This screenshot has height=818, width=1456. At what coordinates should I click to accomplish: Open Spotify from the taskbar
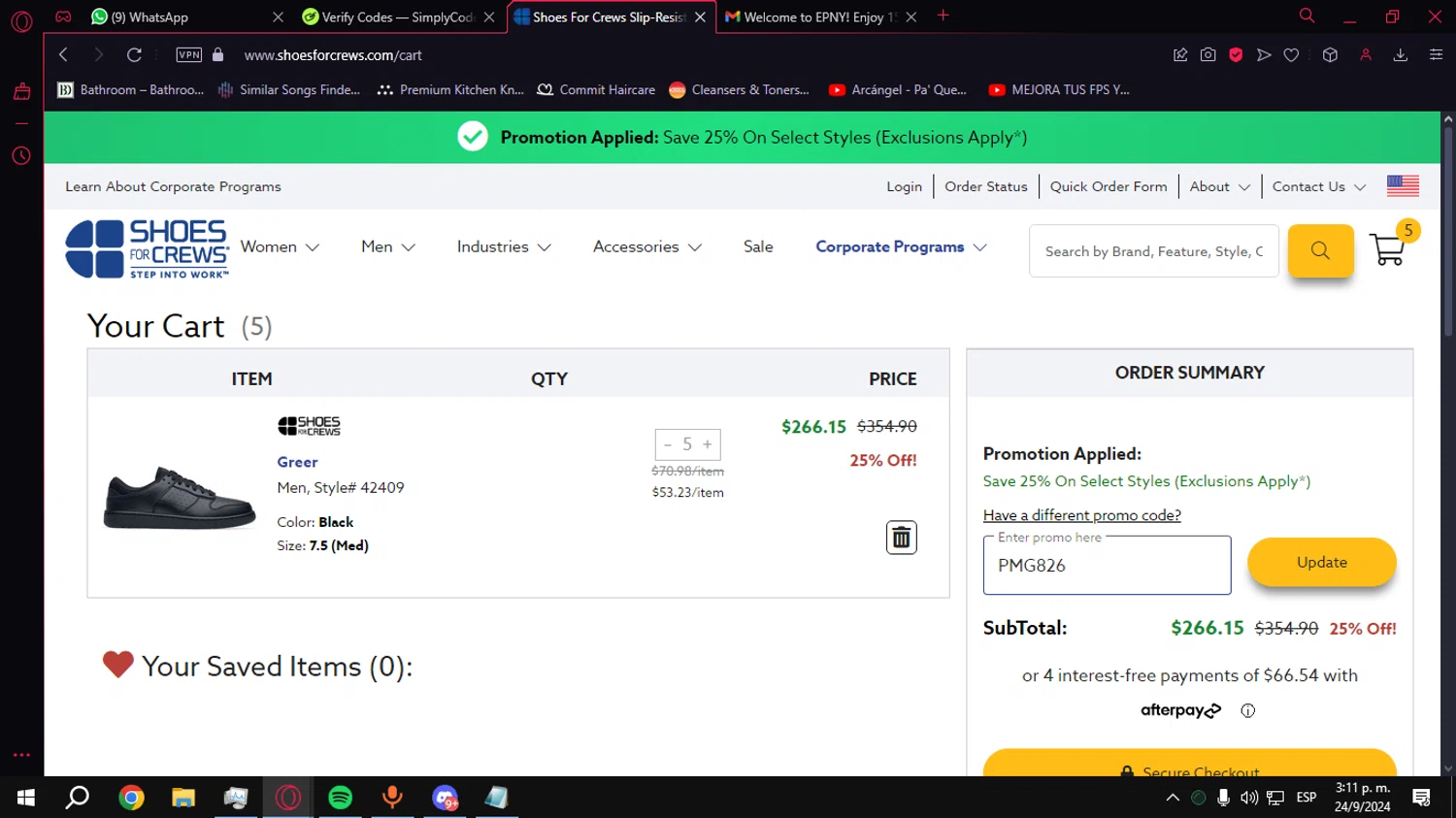[340, 798]
